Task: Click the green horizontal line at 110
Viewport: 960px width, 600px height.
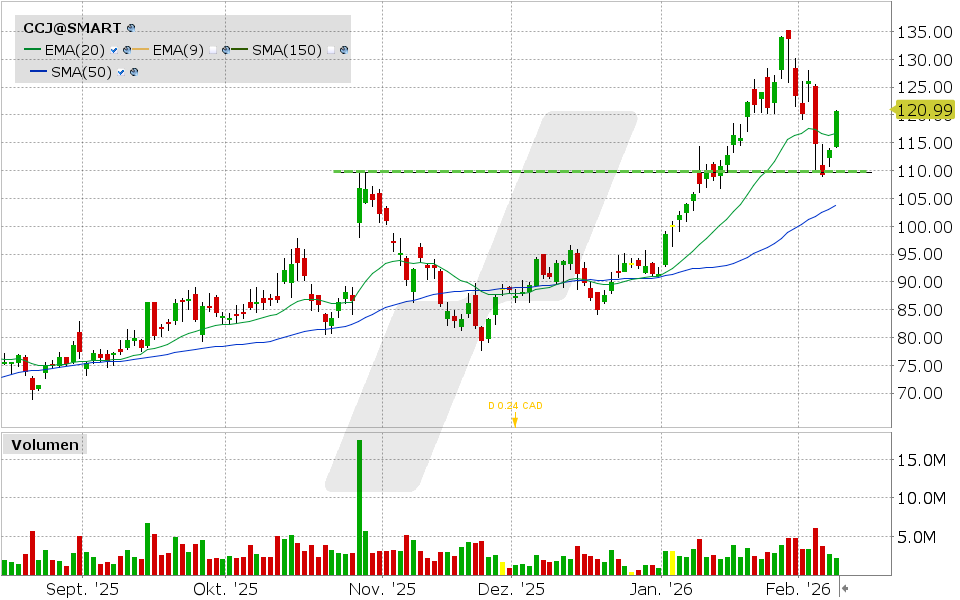Action: point(600,171)
